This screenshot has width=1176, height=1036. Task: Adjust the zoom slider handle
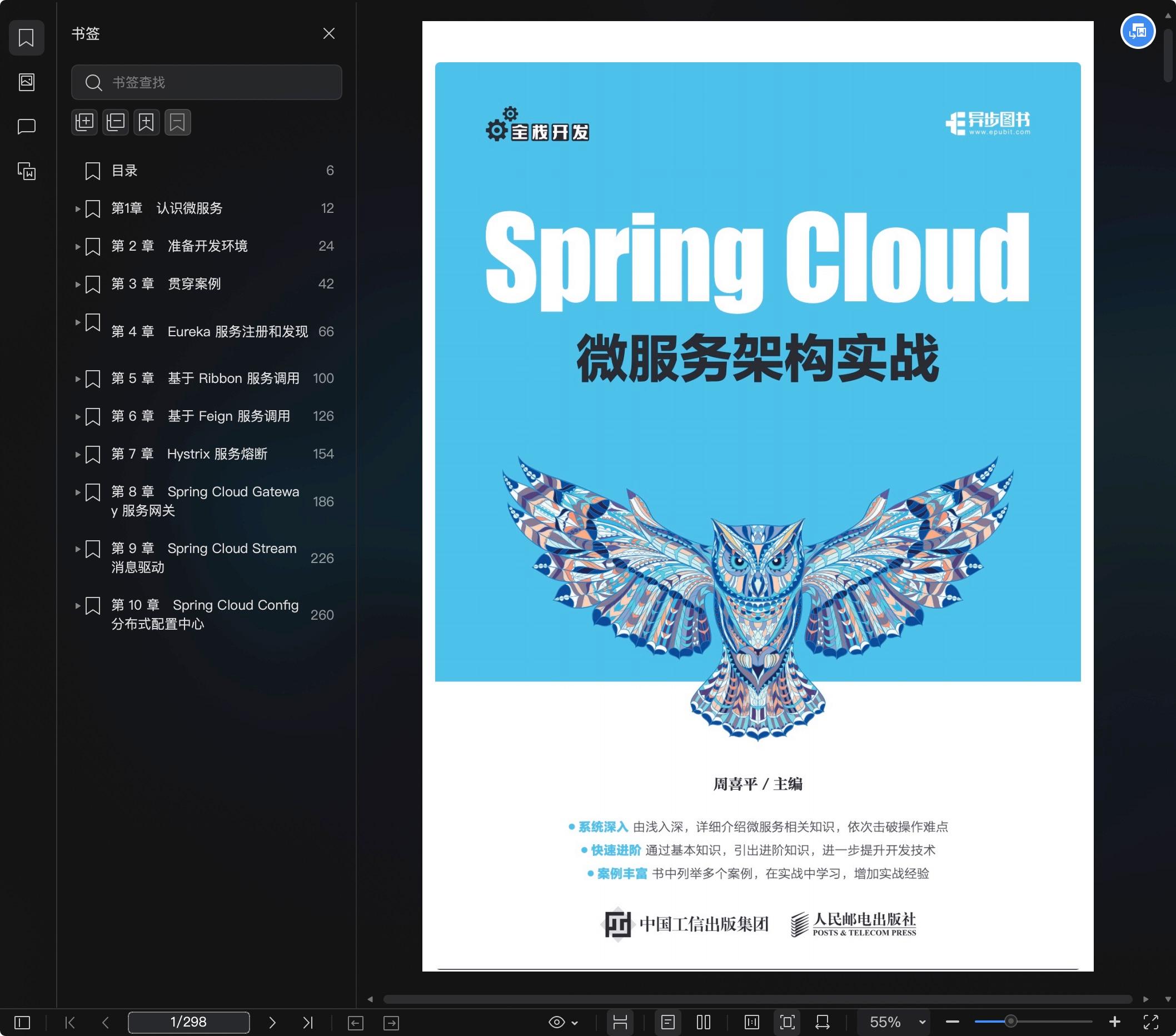[1010, 1022]
